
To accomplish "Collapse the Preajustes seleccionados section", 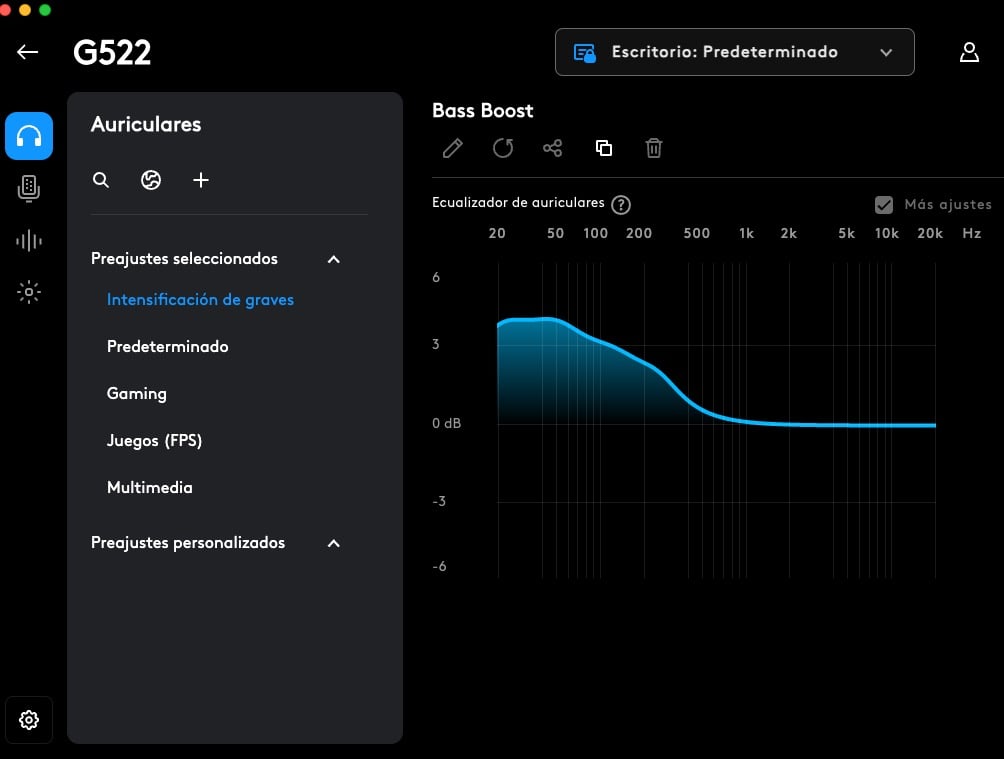I will tap(334, 259).
